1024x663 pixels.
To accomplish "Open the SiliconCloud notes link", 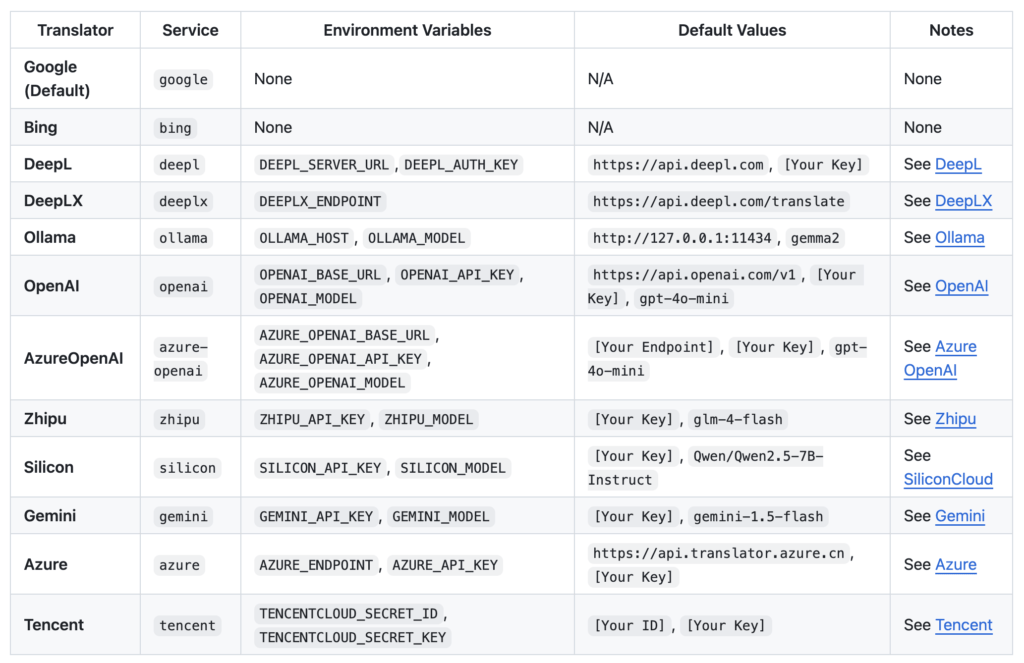I will pyautogui.click(x=948, y=479).
